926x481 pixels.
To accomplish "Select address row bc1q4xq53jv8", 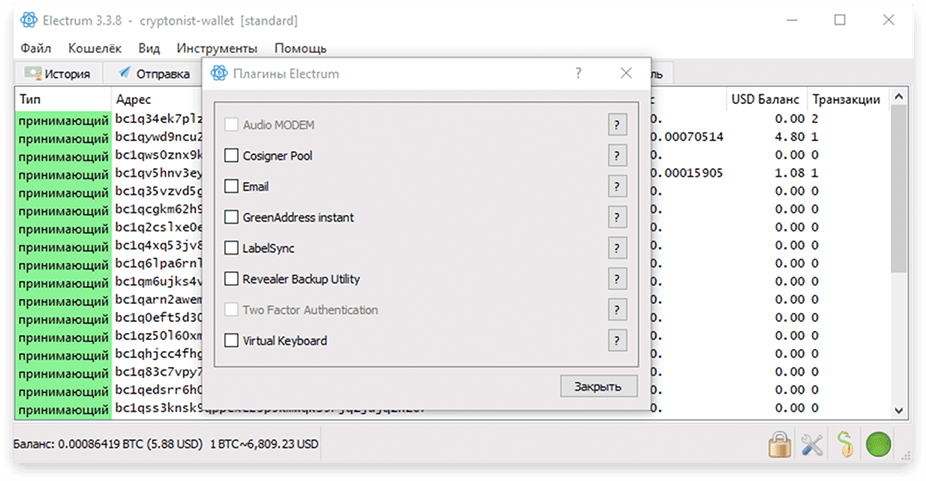I will (x=159, y=245).
